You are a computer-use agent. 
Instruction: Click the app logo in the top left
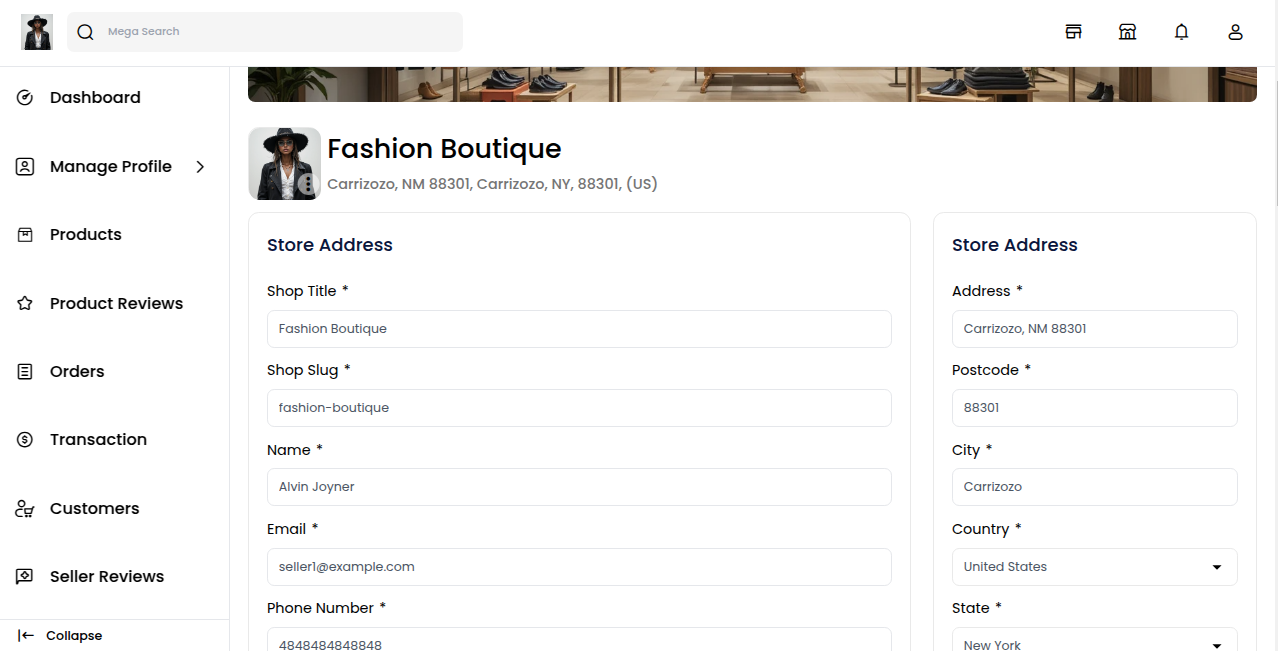tap(36, 31)
